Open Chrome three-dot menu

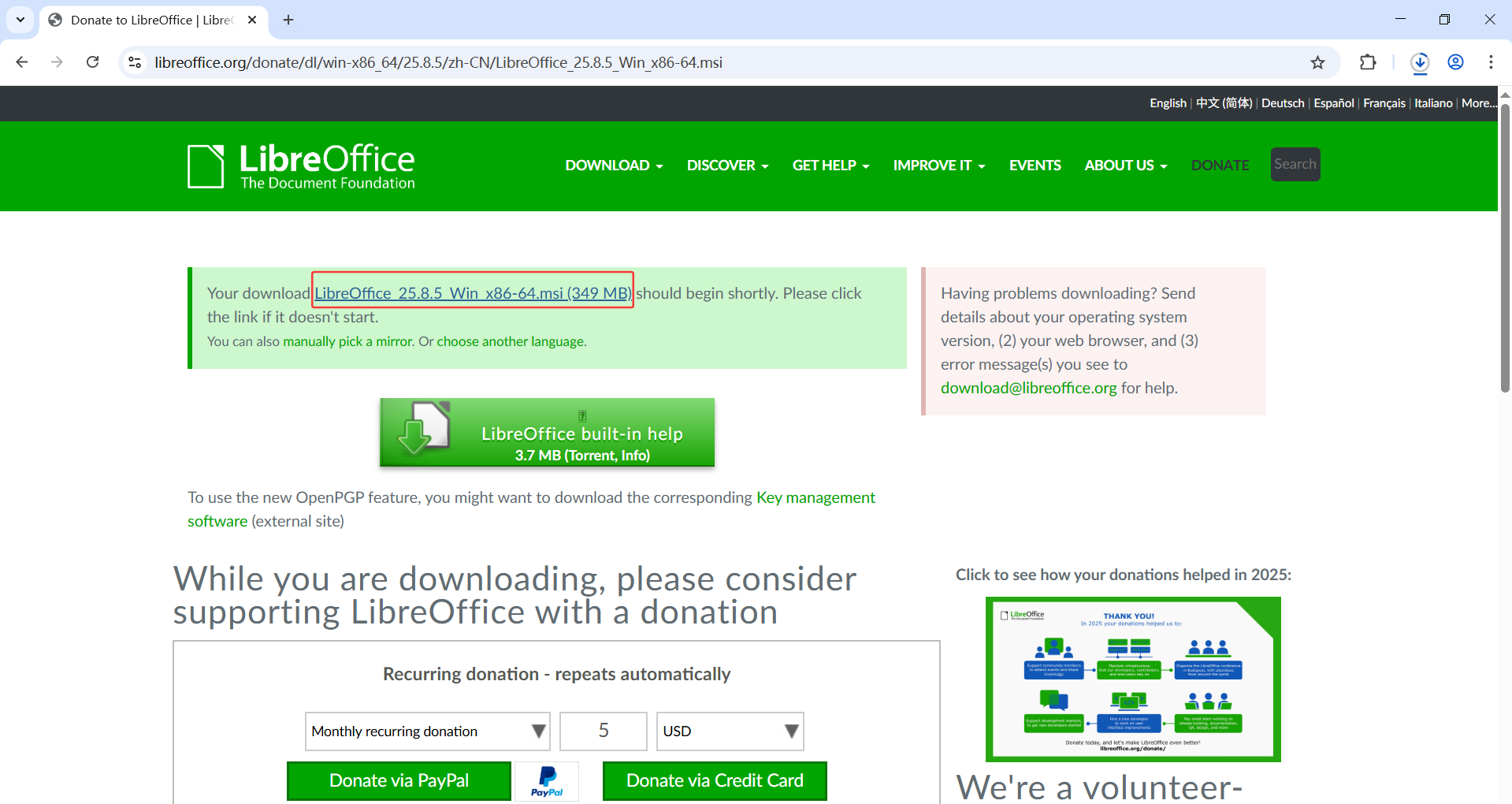pos(1491,62)
